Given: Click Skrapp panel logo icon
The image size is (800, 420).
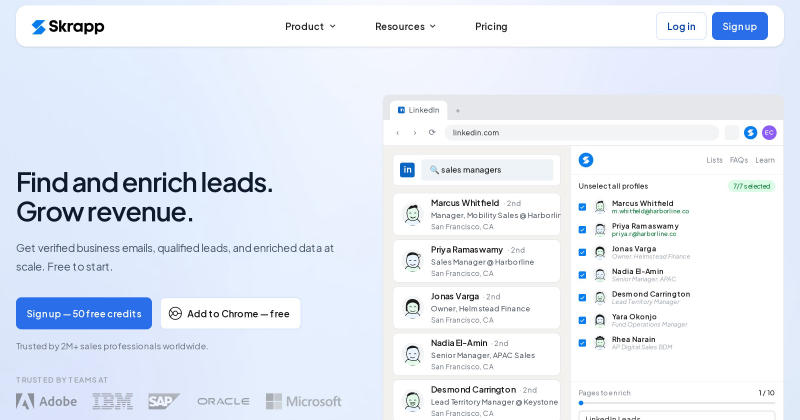Looking at the screenshot, I should 586,160.
